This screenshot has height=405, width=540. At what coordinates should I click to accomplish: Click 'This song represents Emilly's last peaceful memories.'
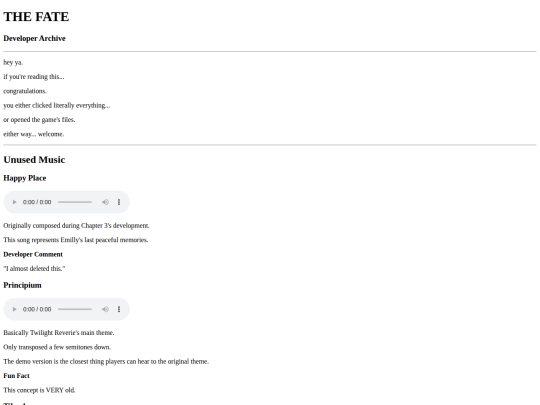pos(76,240)
